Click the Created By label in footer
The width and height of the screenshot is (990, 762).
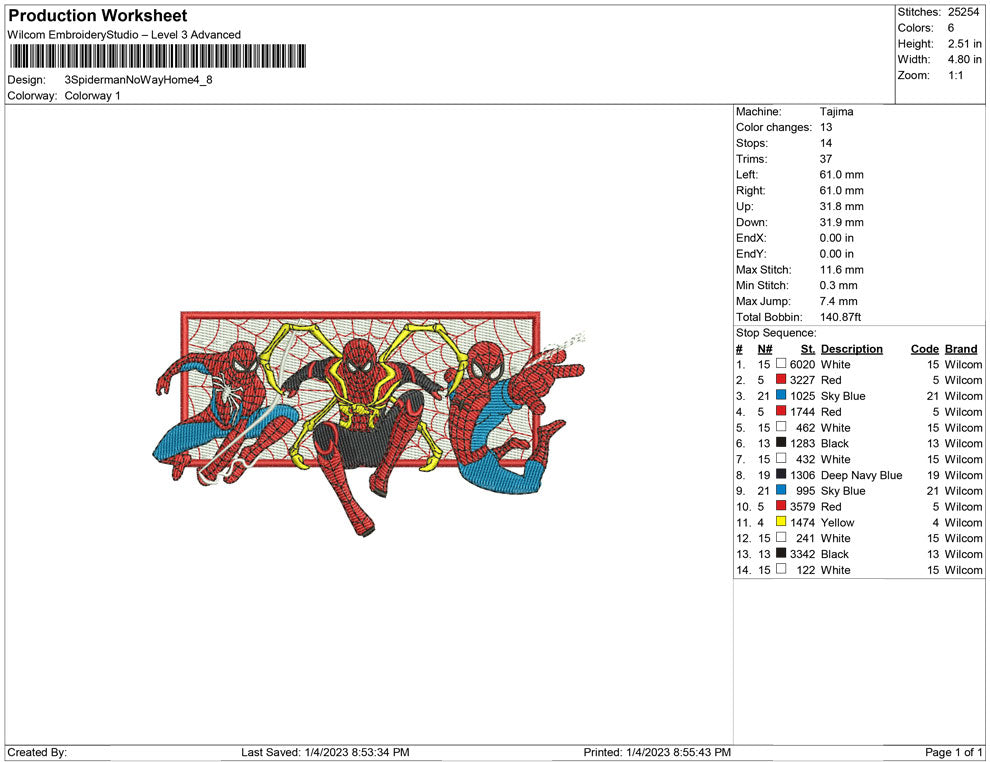tap(37, 752)
